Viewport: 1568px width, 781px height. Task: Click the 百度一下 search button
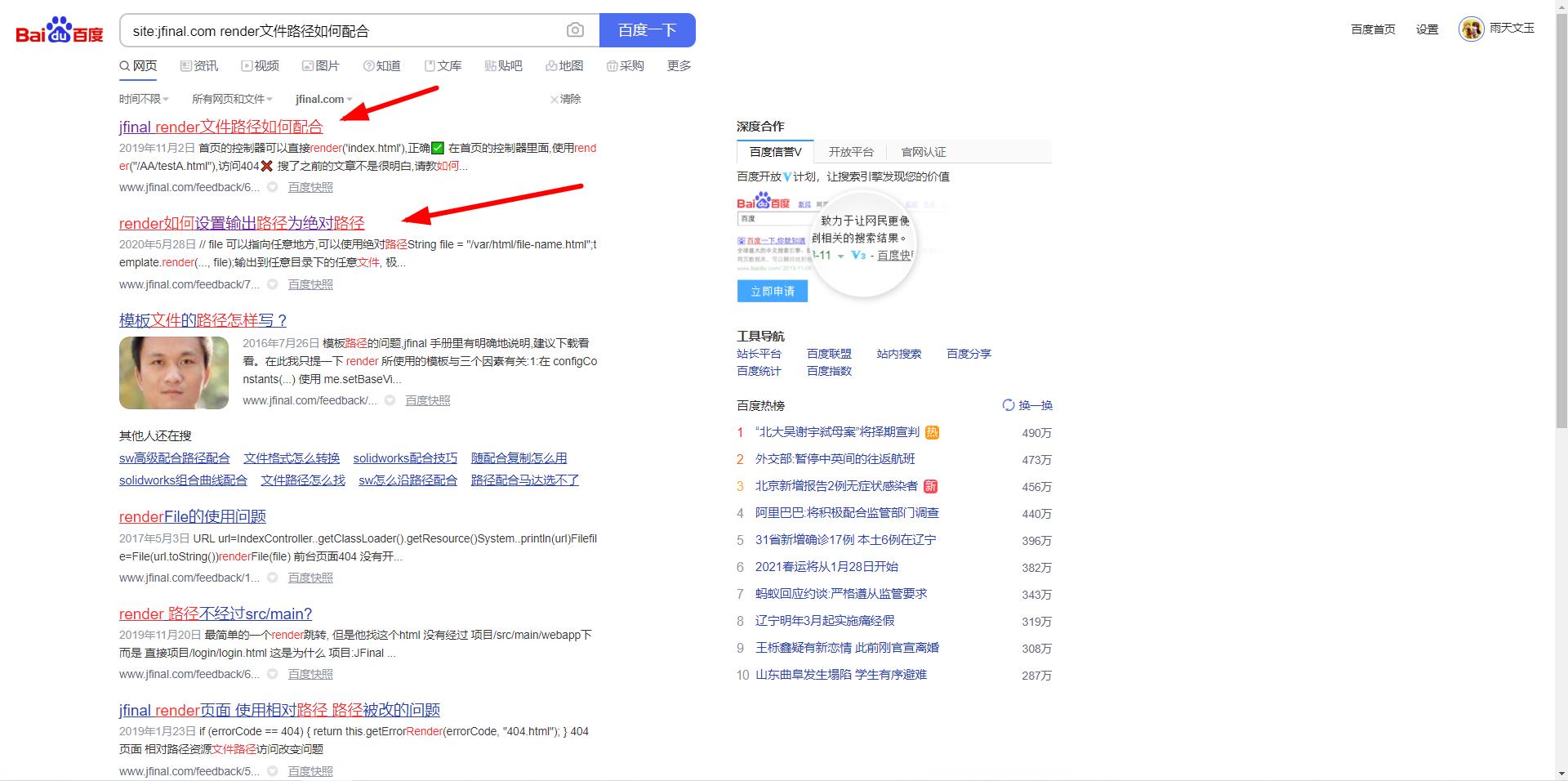point(648,30)
